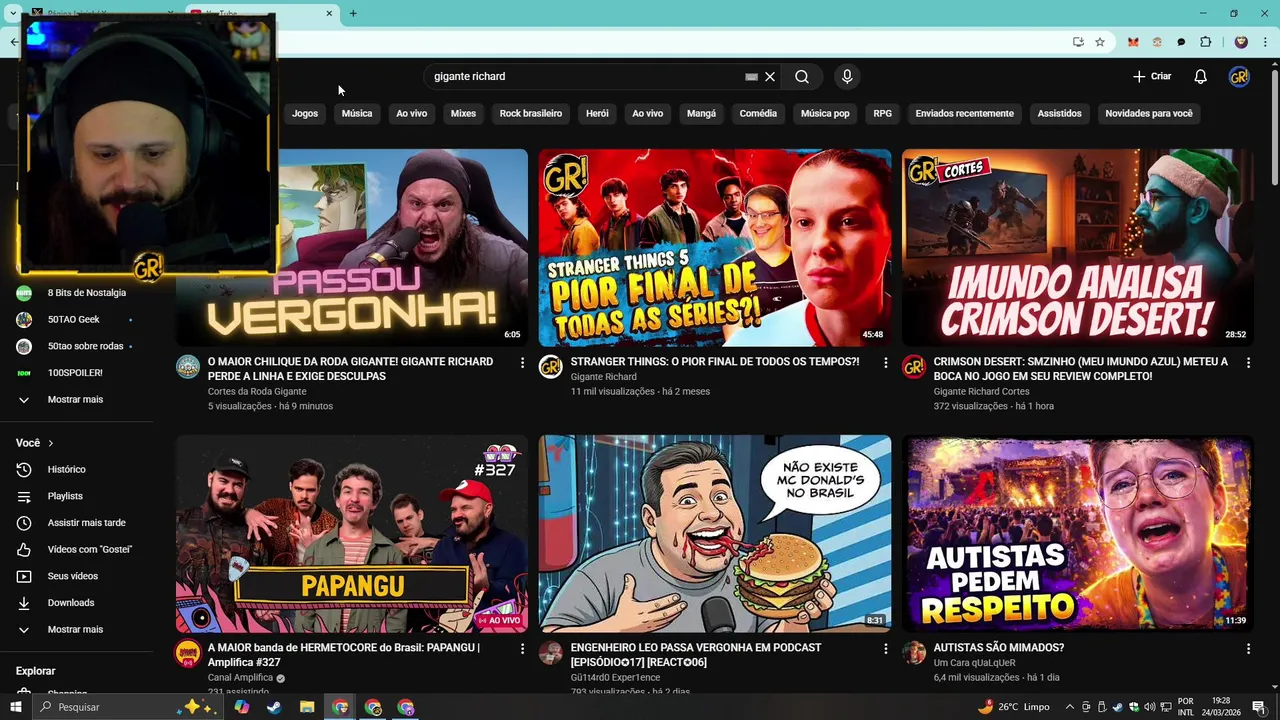Open Chrome tab search dropdown
The width and height of the screenshot is (1280, 720).
[13, 13]
